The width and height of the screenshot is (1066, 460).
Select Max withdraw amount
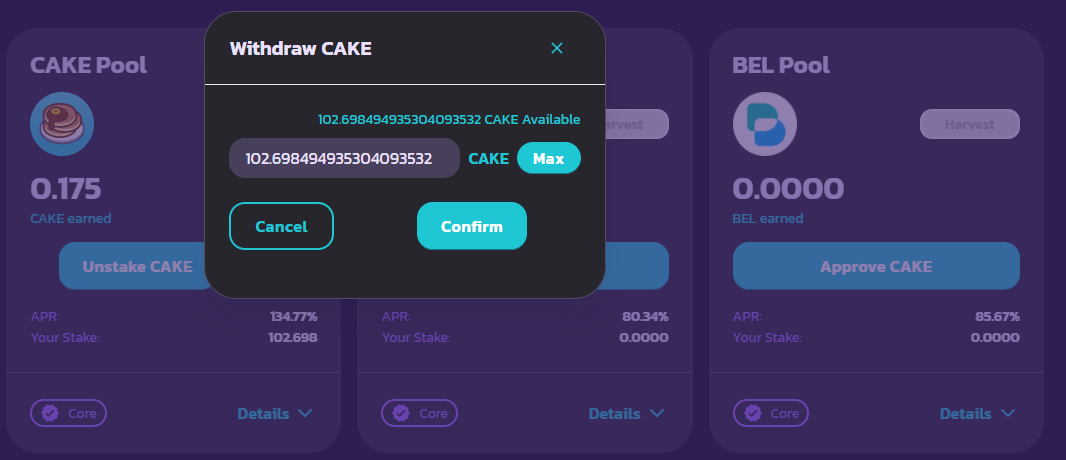tap(549, 158)
